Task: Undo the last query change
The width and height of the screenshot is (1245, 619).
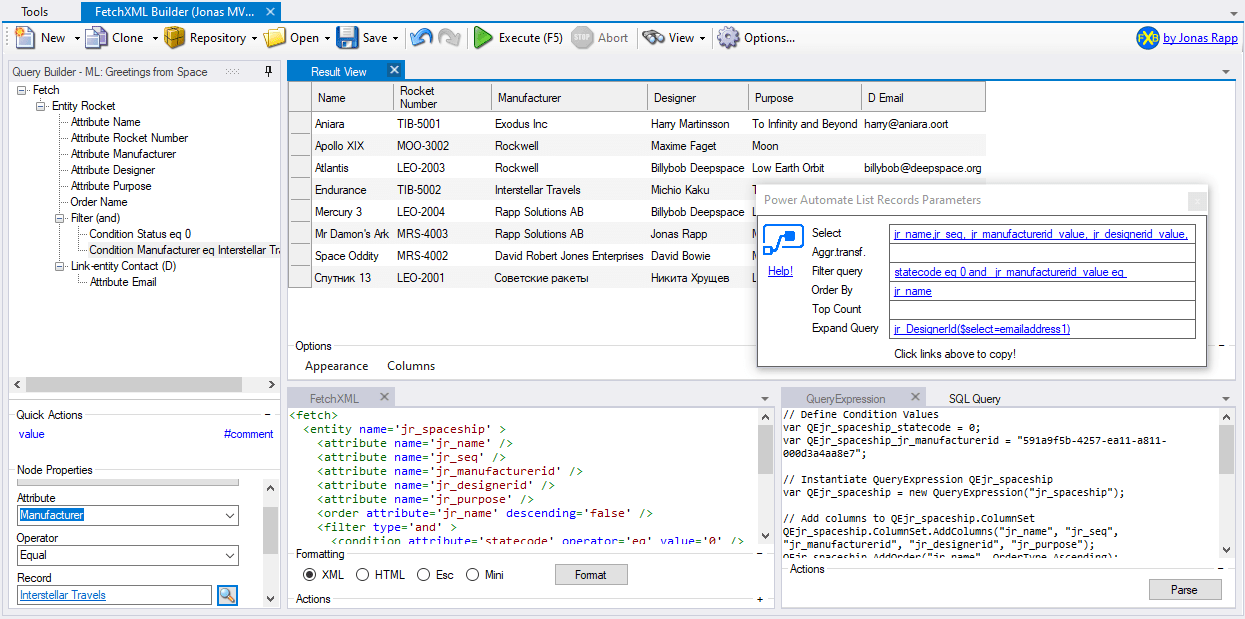Action: [421, 37]
